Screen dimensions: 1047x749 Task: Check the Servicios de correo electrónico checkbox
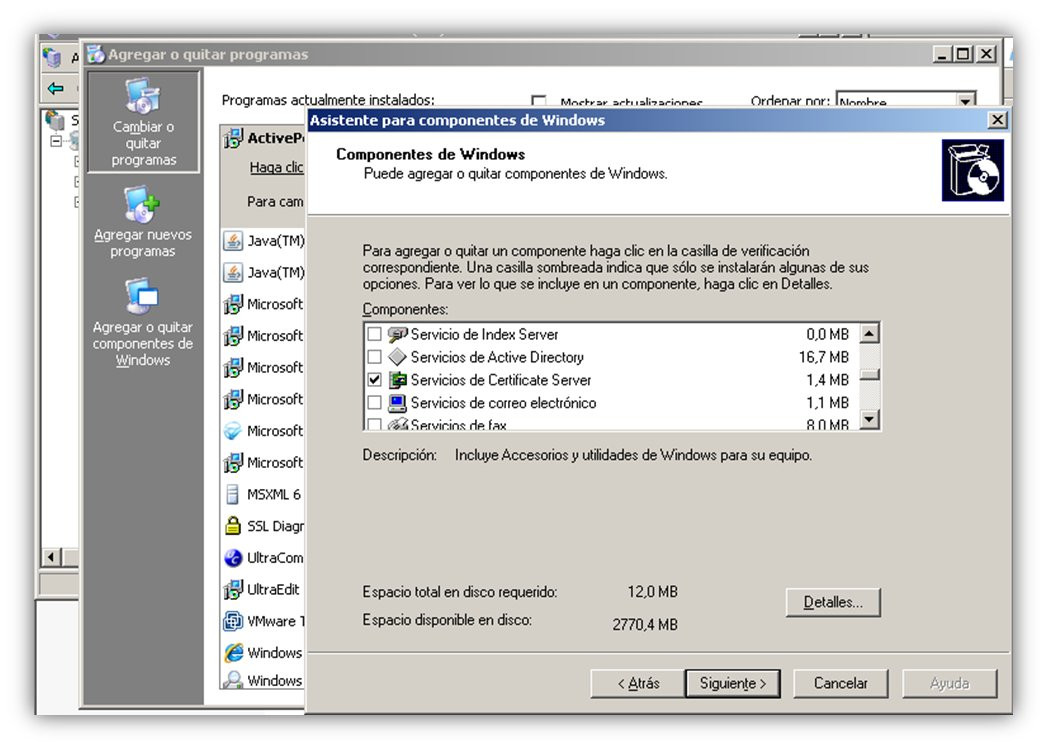pyautogui.click(x=375, y=403)
